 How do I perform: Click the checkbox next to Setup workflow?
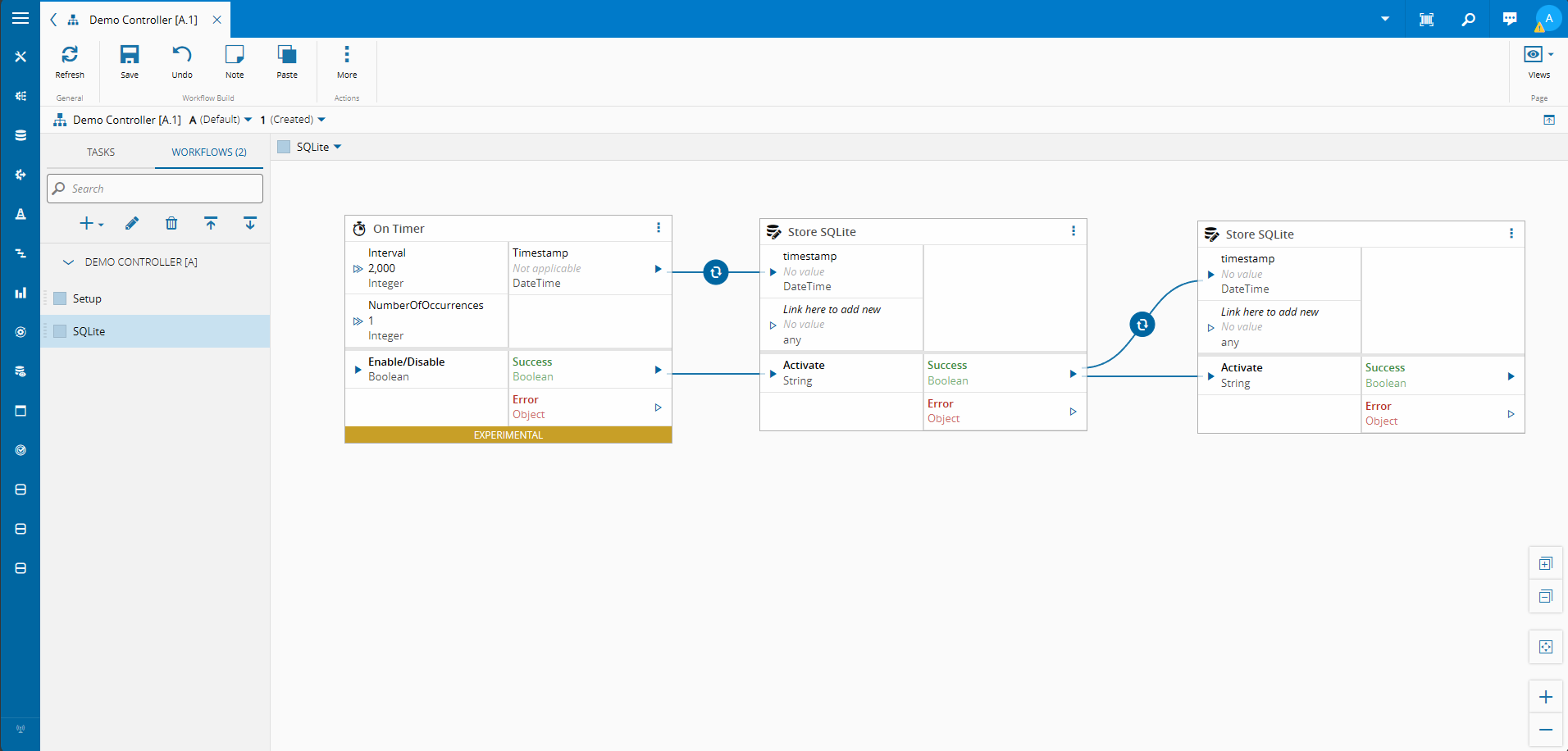click(60, 298)
